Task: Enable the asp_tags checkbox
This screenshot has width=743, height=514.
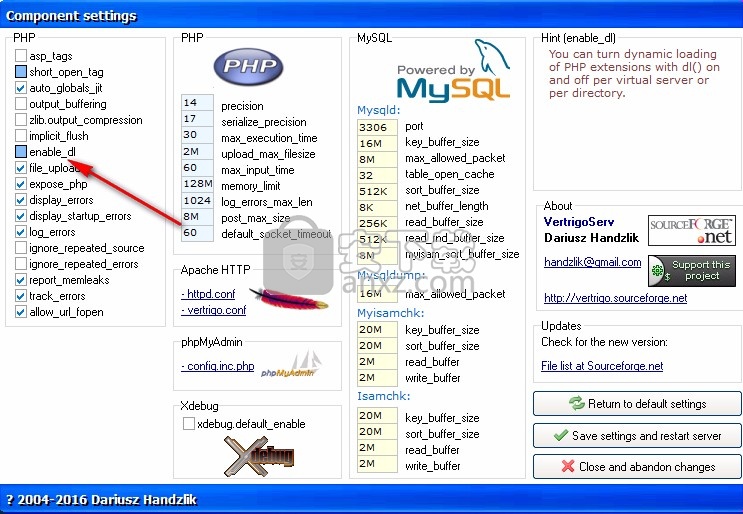Action: pos(20,56)
